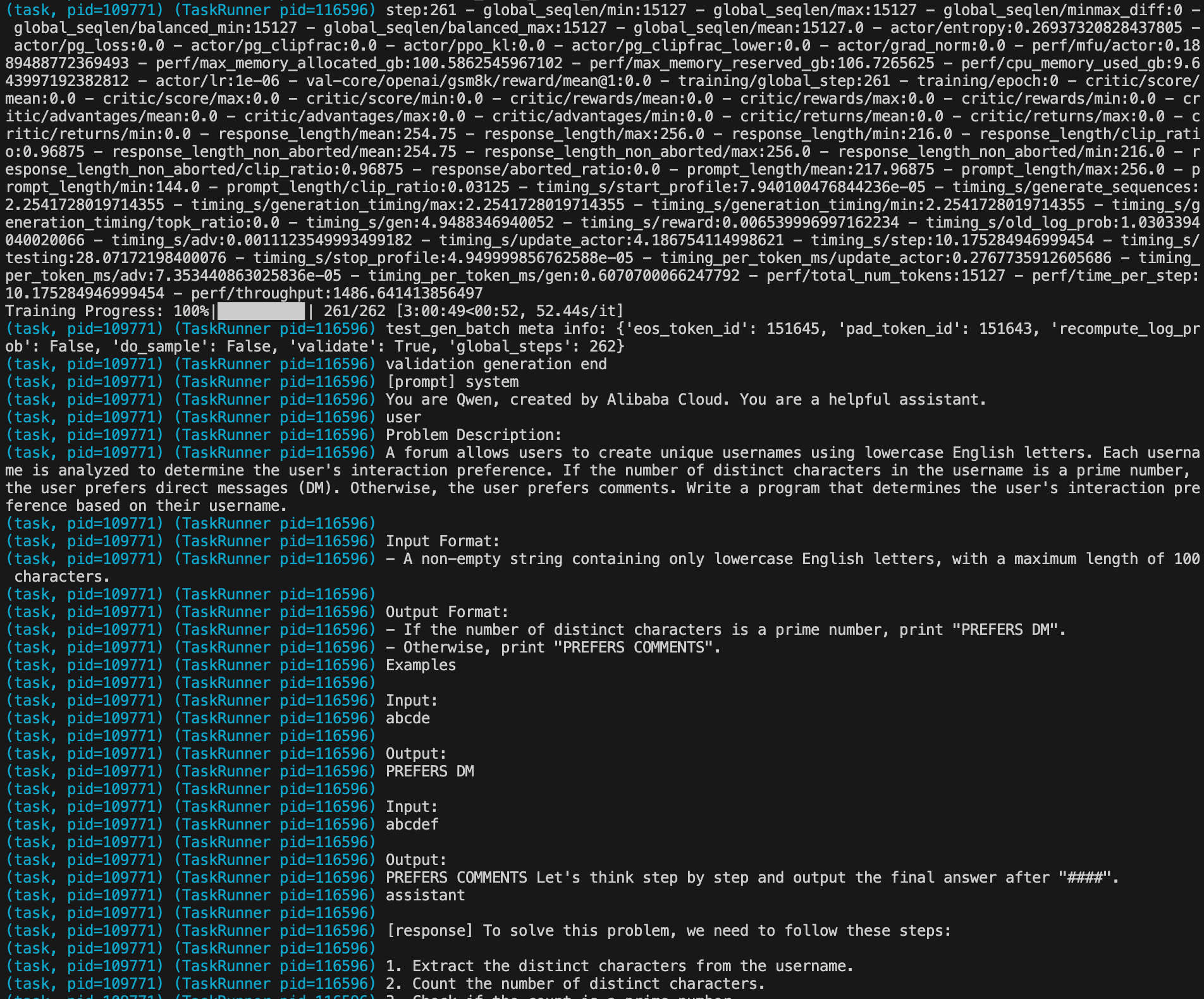Click the 'PREFERS COMMENTS Let's think step by step' line
This screenshot has width=1204, height=999.
pyautogui.click(x=752, y=878)
